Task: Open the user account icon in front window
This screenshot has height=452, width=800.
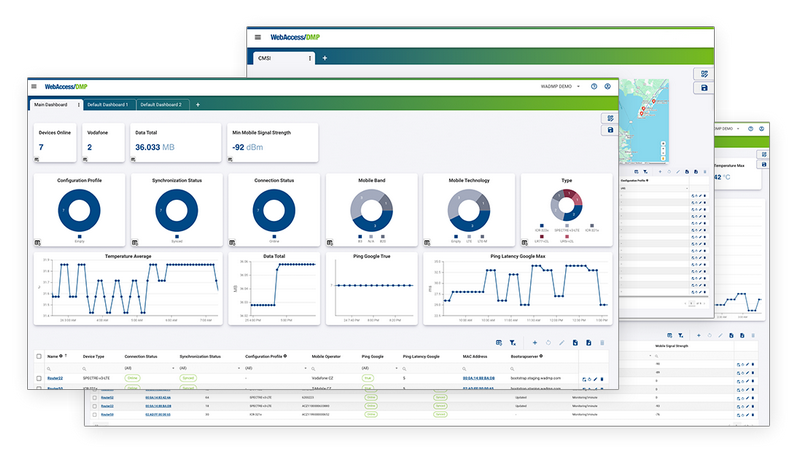Action: [608, 86]
